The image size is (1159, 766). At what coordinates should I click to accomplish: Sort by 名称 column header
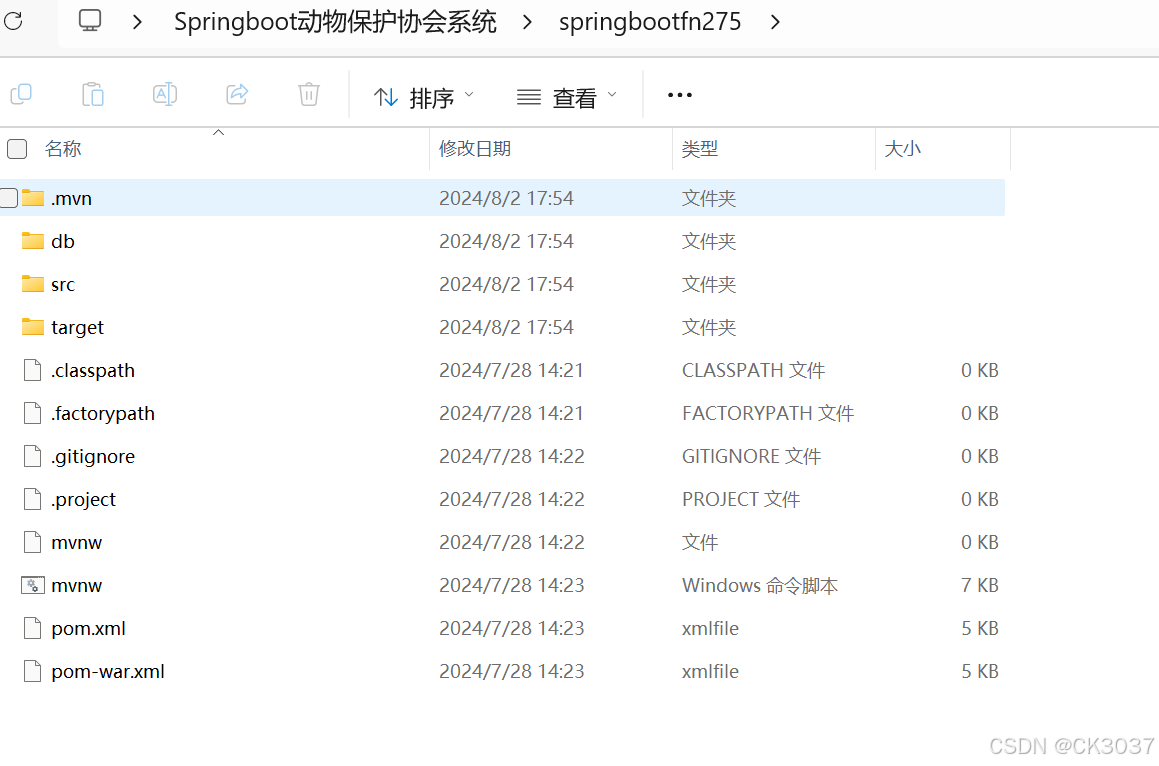pyautogui.click(x=63, y=149)
